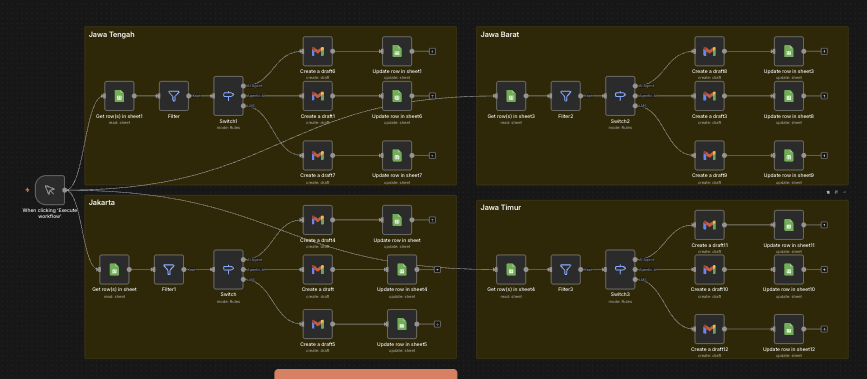Open Update row in sheet10 Sheets node
867x379 pixels.
(x=789, y=269)
